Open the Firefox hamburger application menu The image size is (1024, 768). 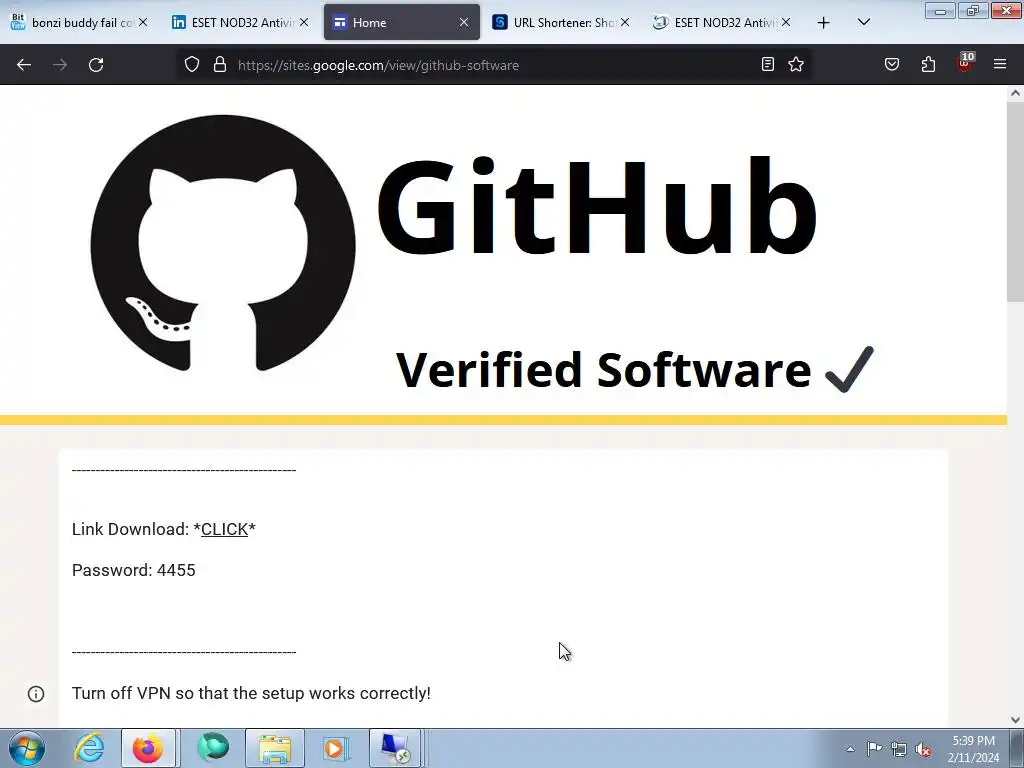pos(1000,64)
